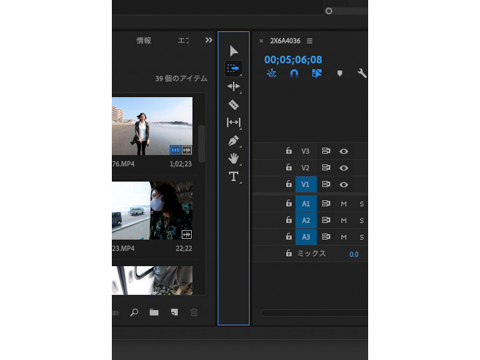Toggle lock on track A1
Viewport: 480px width, 360px height.
[289, 203]
